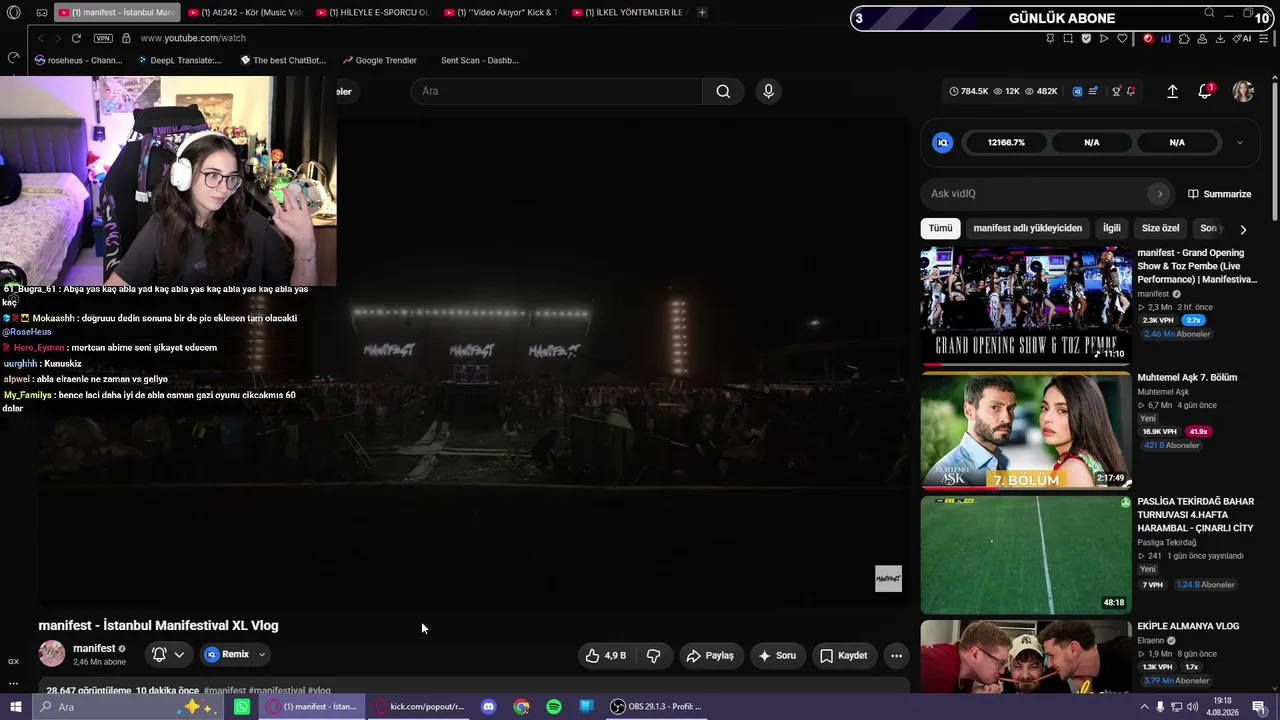
Task: Open the DeepL Translate bookmark
Action: tap(180, 60)
